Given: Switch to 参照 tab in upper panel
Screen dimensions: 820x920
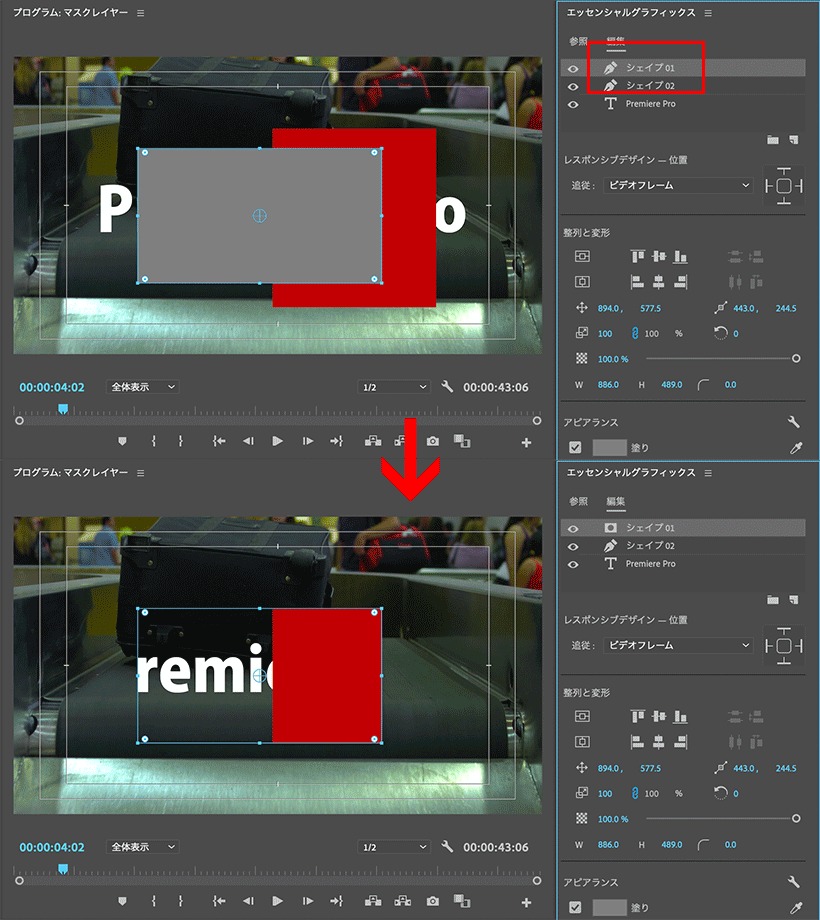Looking at the screenshot, I should (x=578, y=41).
